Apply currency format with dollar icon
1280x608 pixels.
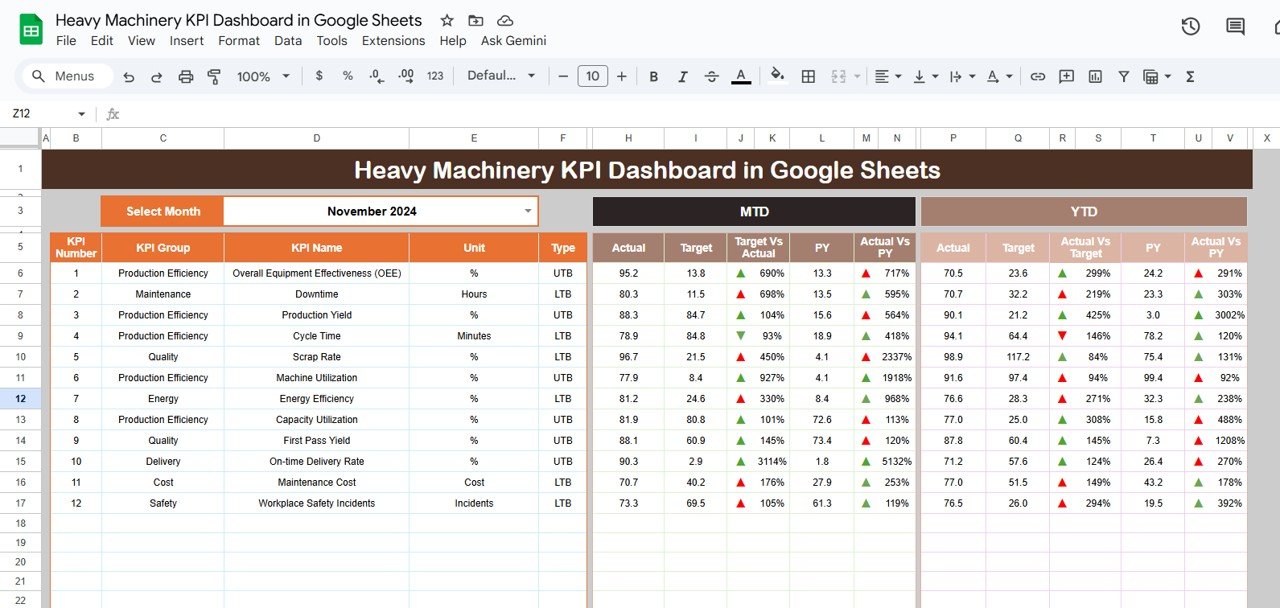click(318, 76)
